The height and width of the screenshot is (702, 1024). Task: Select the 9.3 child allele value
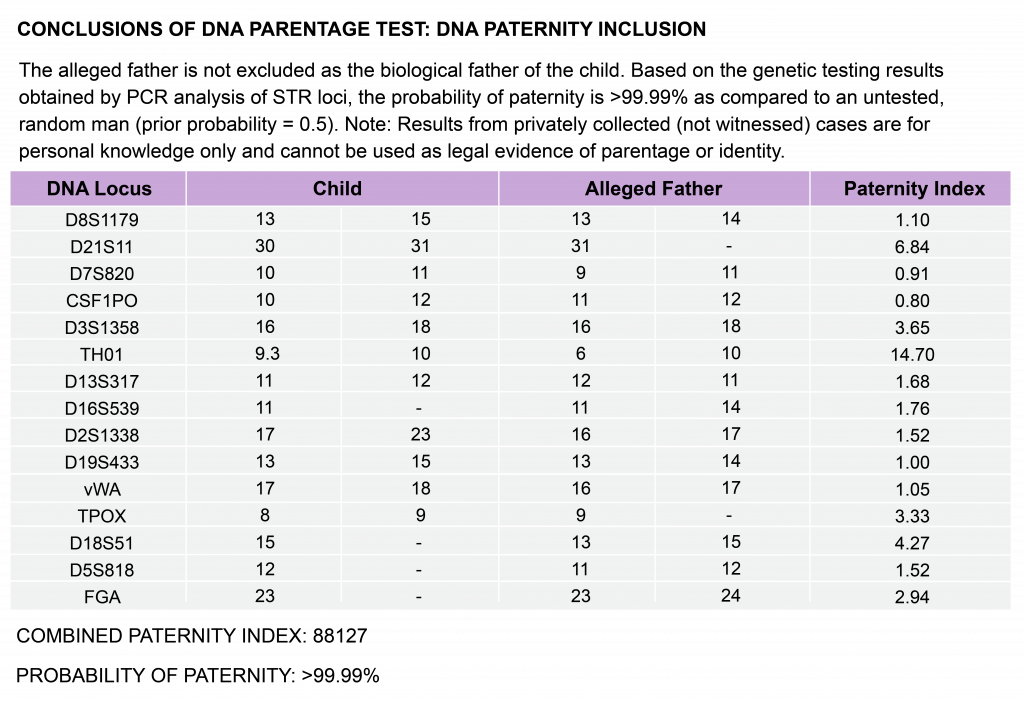click(x=267, y=354)
